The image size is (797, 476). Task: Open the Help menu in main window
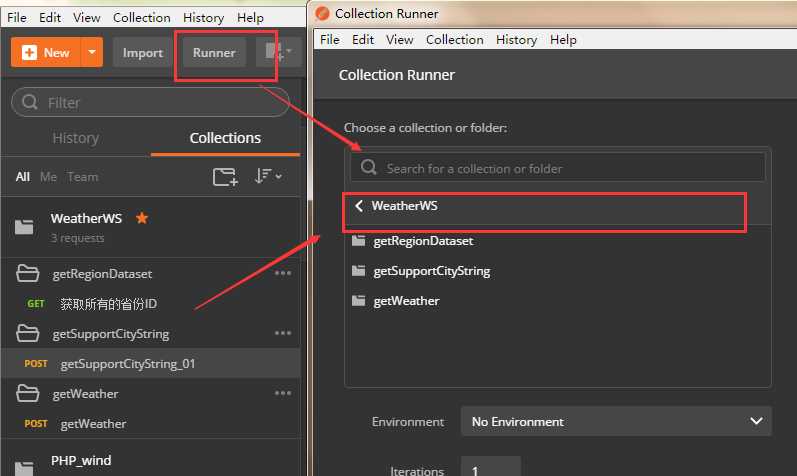(250, 18)
